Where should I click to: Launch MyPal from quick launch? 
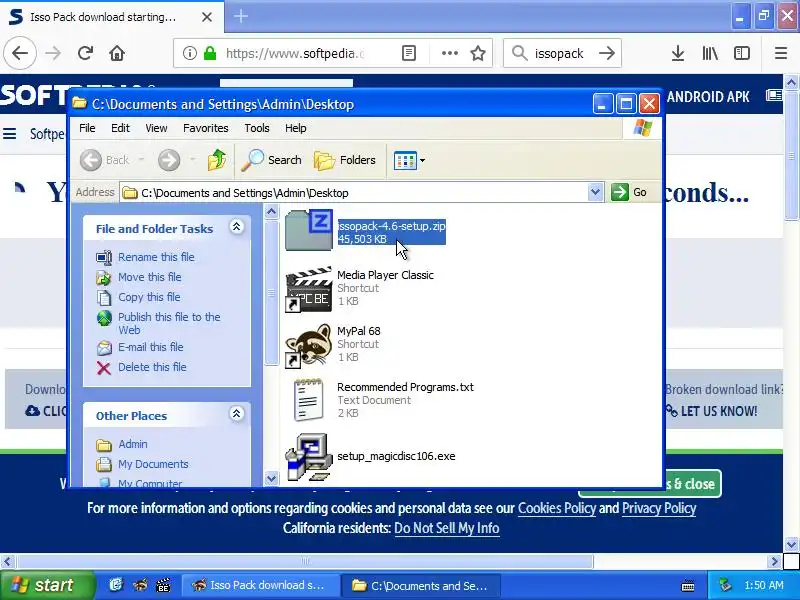pyautogui.click(x=140, y=585)
